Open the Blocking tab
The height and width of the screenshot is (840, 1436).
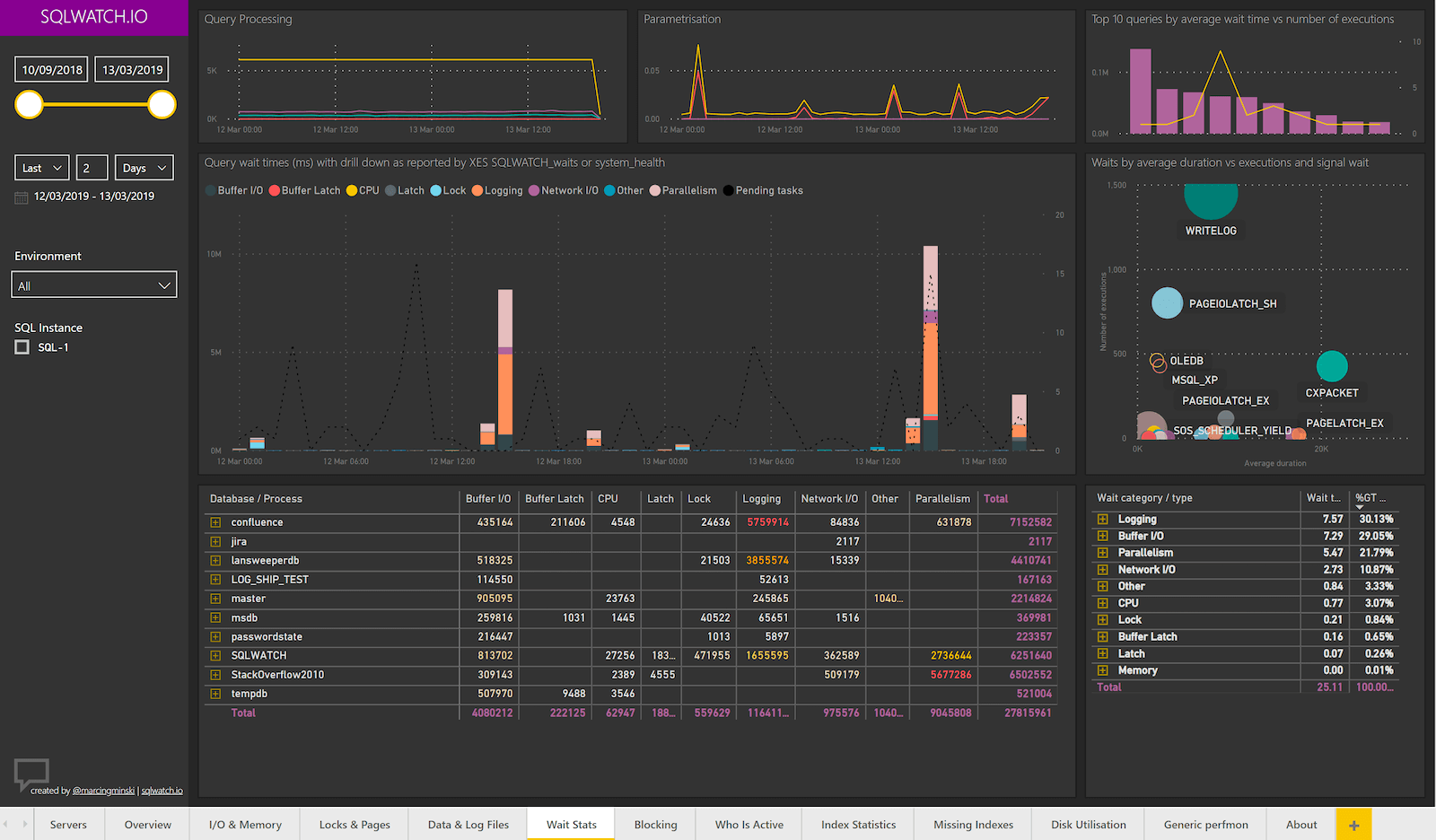[656, 825]
